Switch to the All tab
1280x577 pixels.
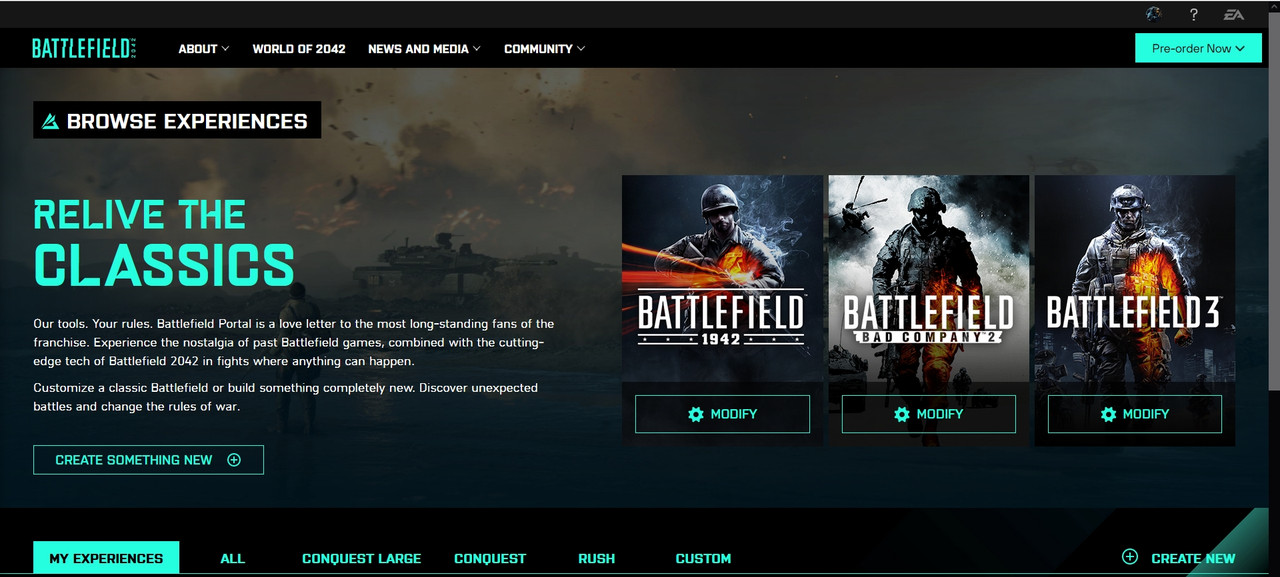pos(232,558)
